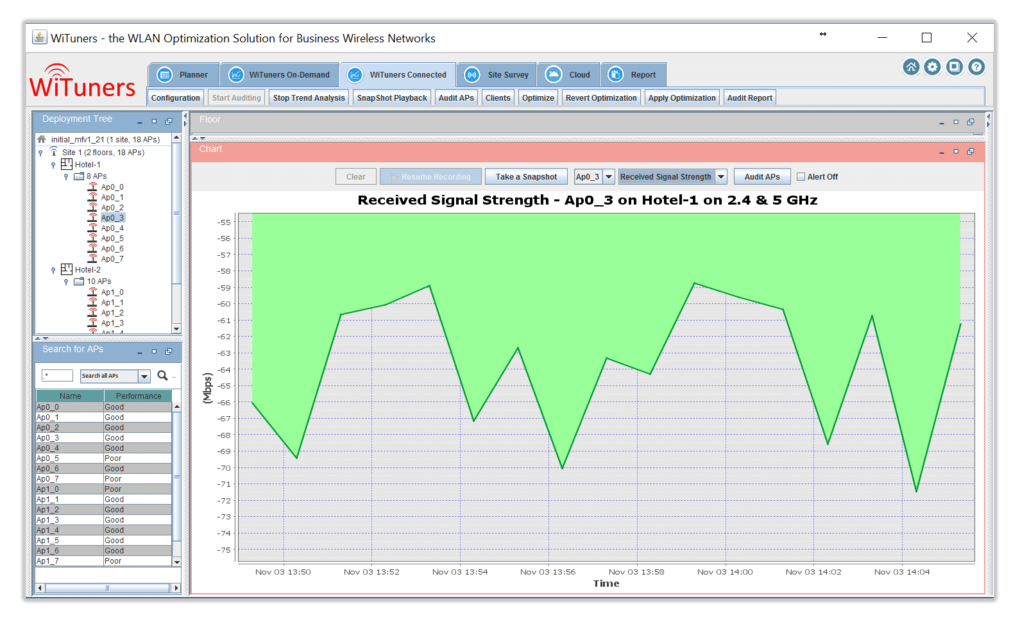
Task: Minimize the Deployment Tree panel
Action: pos(140,122)
